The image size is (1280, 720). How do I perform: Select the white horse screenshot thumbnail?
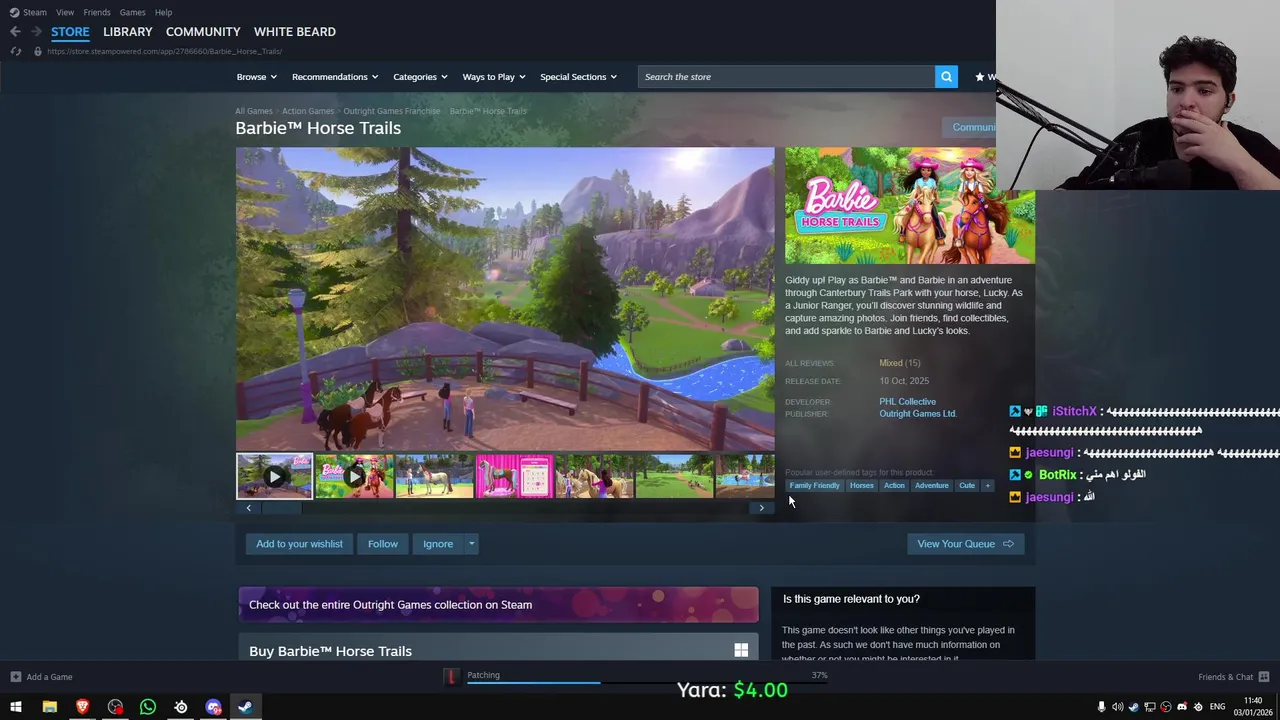pyautogui.click(x=434, y=477)
